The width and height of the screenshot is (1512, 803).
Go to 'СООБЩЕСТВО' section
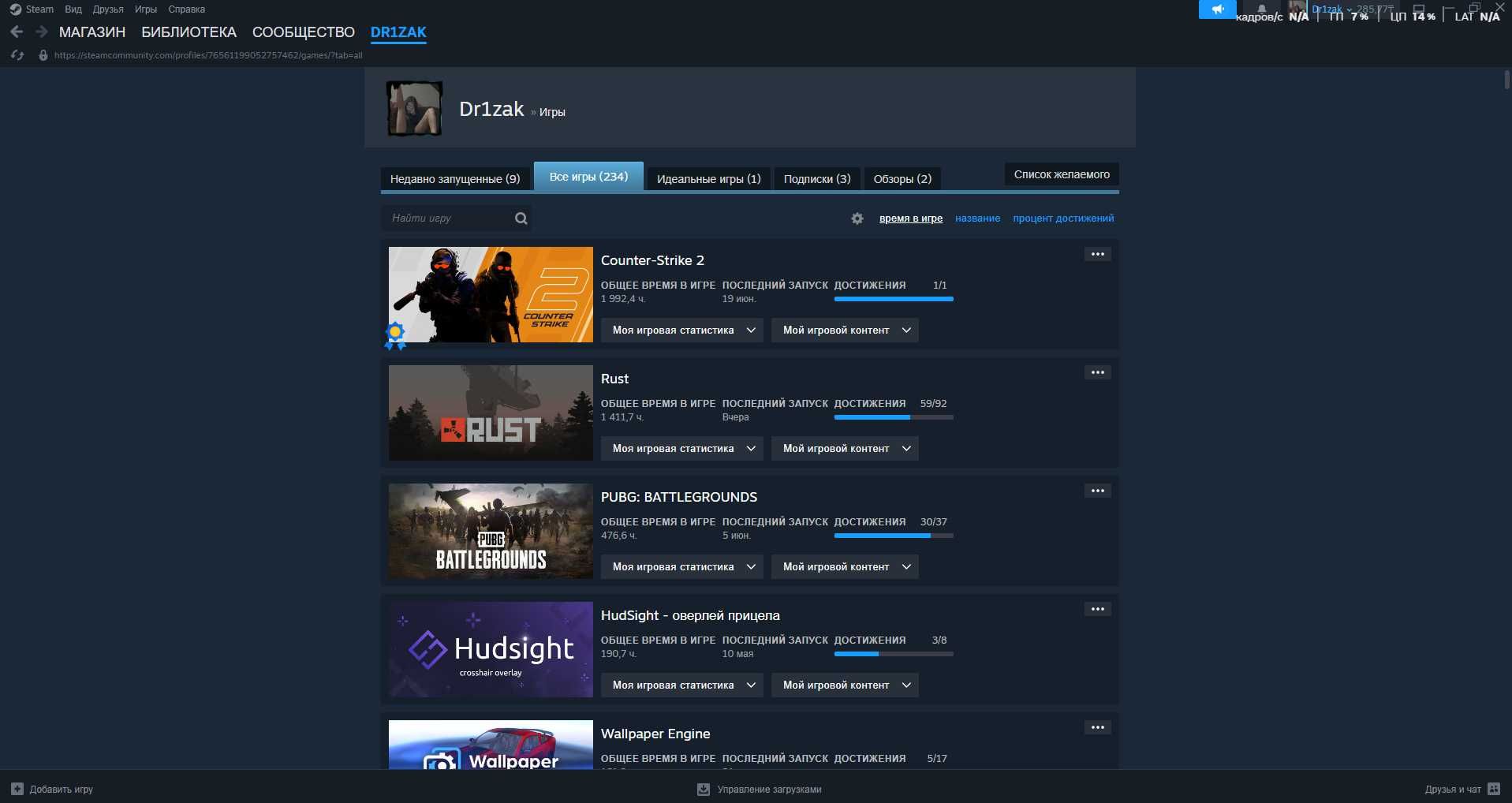click(304, 32)
